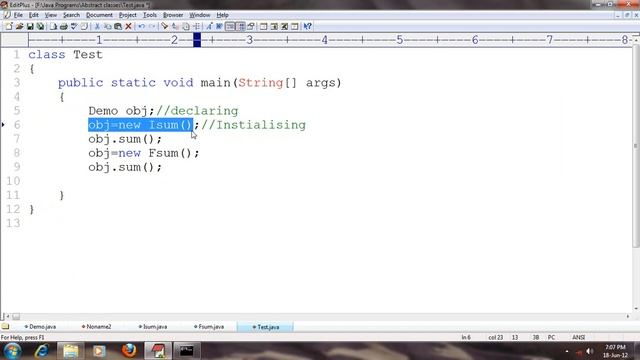This screenshot has height=360, width=640.
Task: Select the Test.java document tab
Action: (265, 327)
